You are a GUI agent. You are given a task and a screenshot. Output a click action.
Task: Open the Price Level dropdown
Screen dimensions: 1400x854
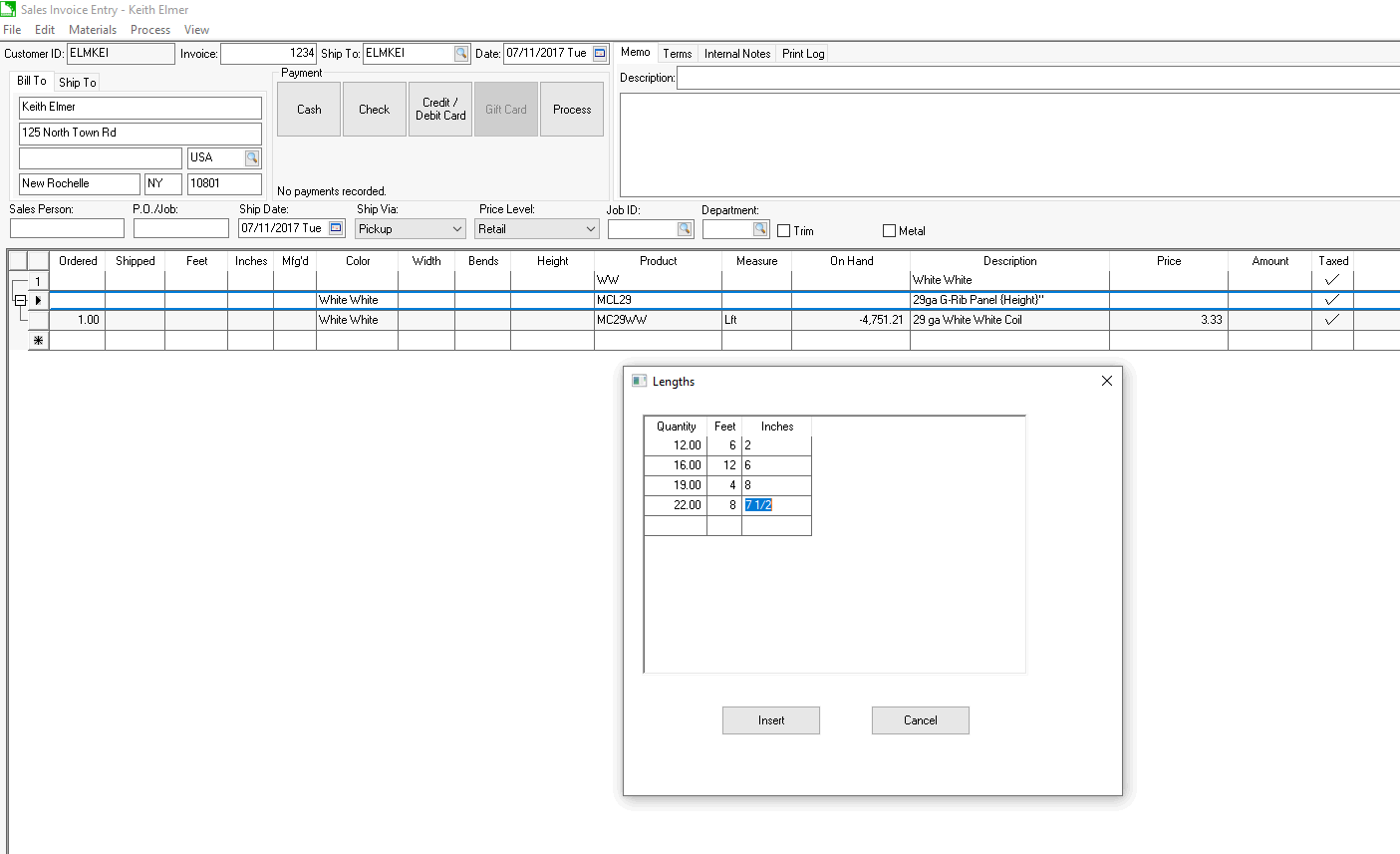[x=590, y=229]
